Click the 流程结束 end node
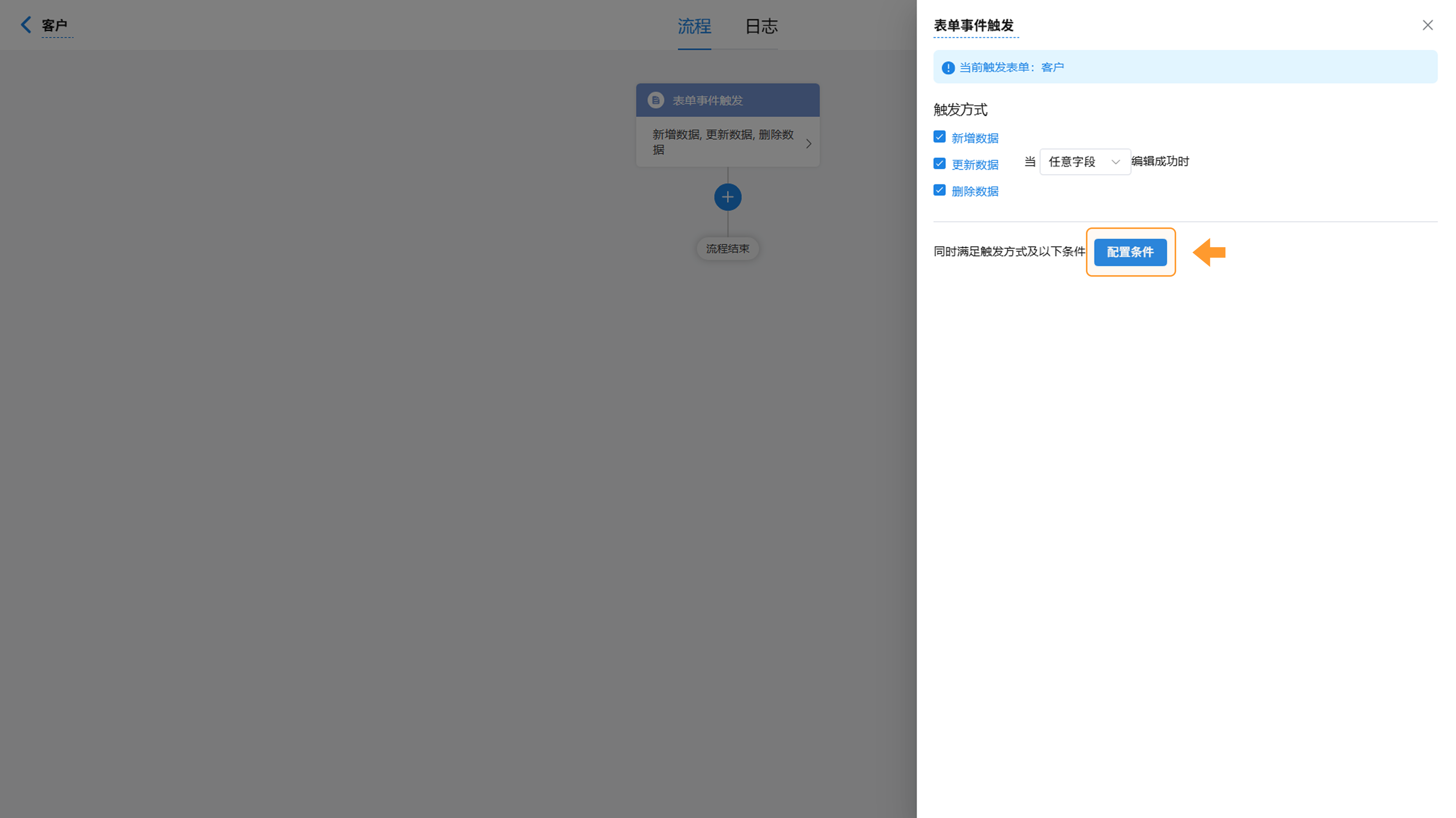Viewport: 1456px width, 818px height. 728,249
